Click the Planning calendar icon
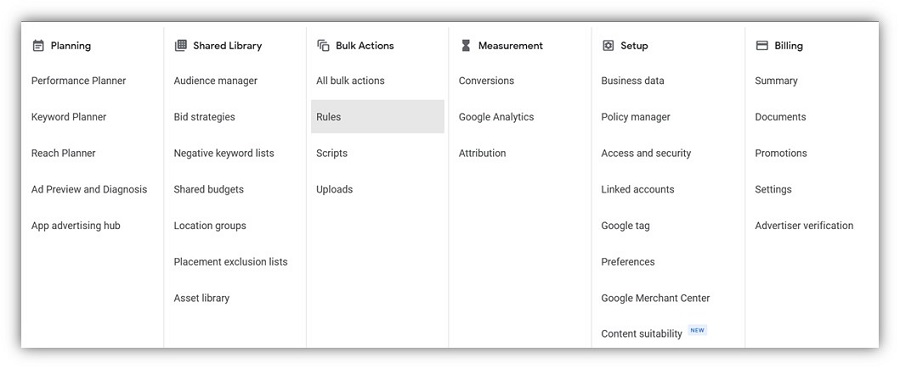900x369 pixels. coord(38,45)
